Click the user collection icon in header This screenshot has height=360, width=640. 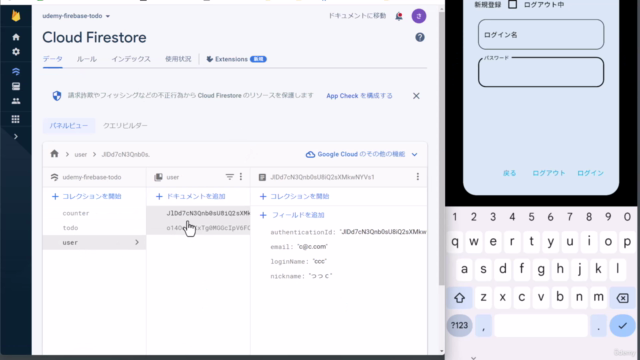tap(158, 177)
